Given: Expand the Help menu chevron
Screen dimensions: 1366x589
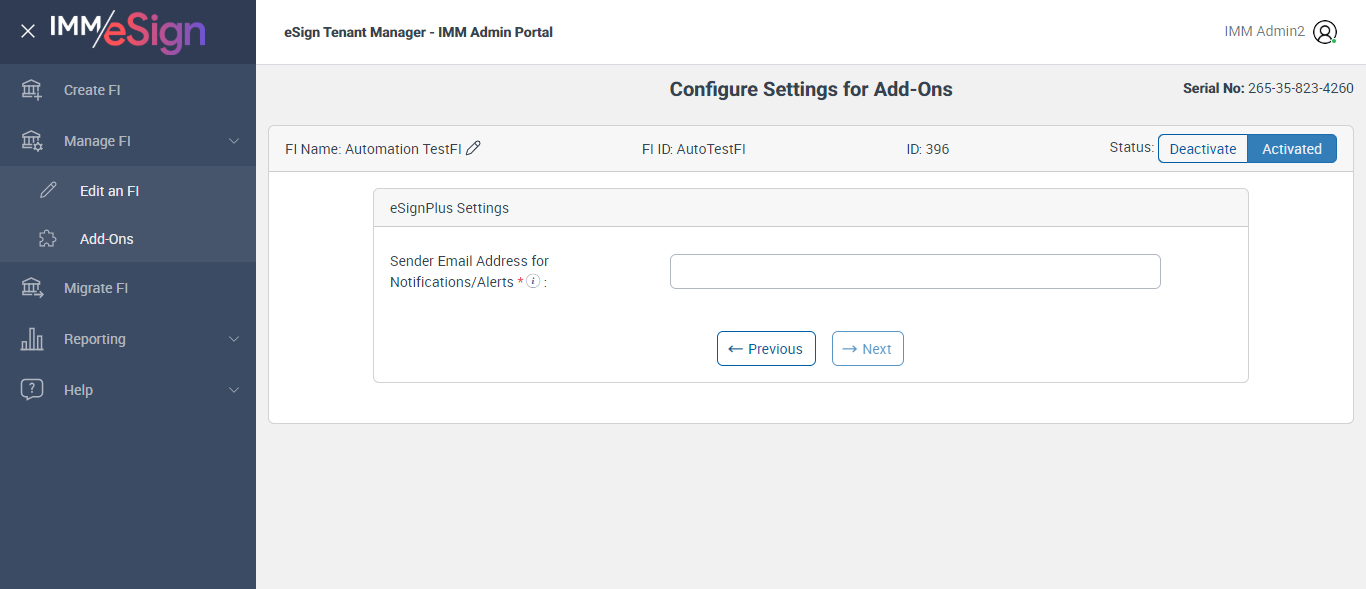Looking at the screenshot, I should click(x=234, y=390).
